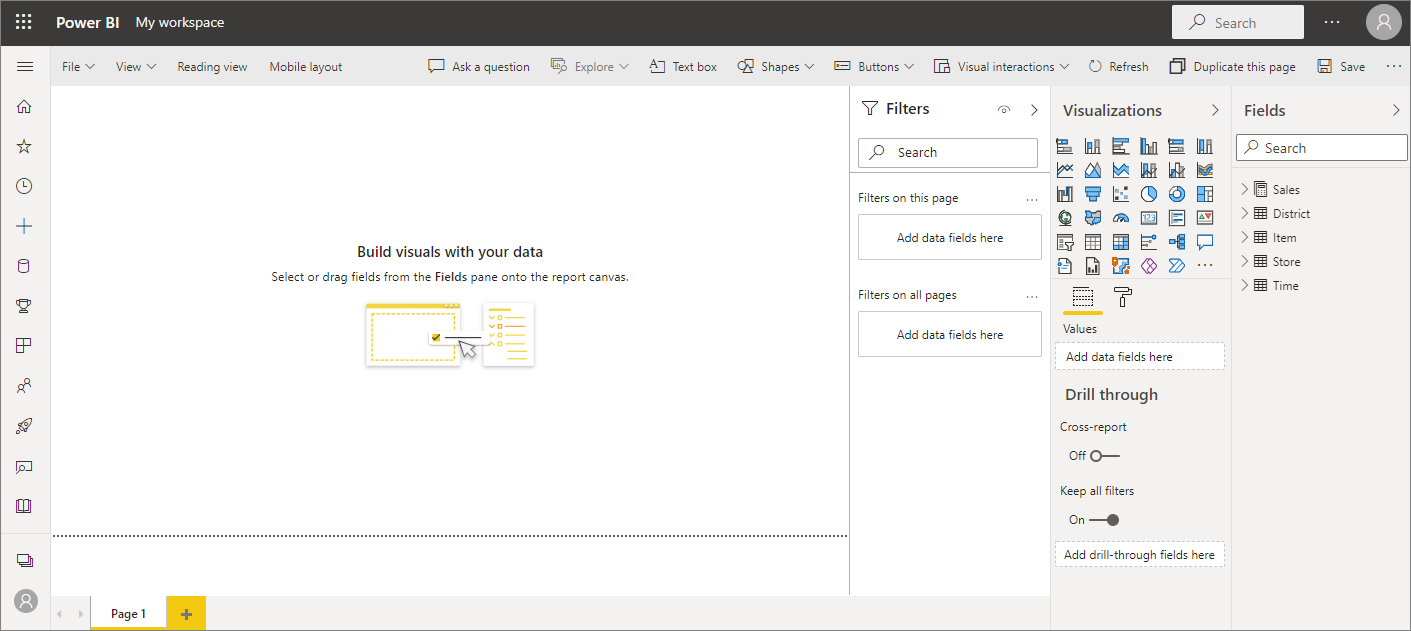Expand the Store table fields
This screenshot has height=631, width=1411.
(1245, 261)
